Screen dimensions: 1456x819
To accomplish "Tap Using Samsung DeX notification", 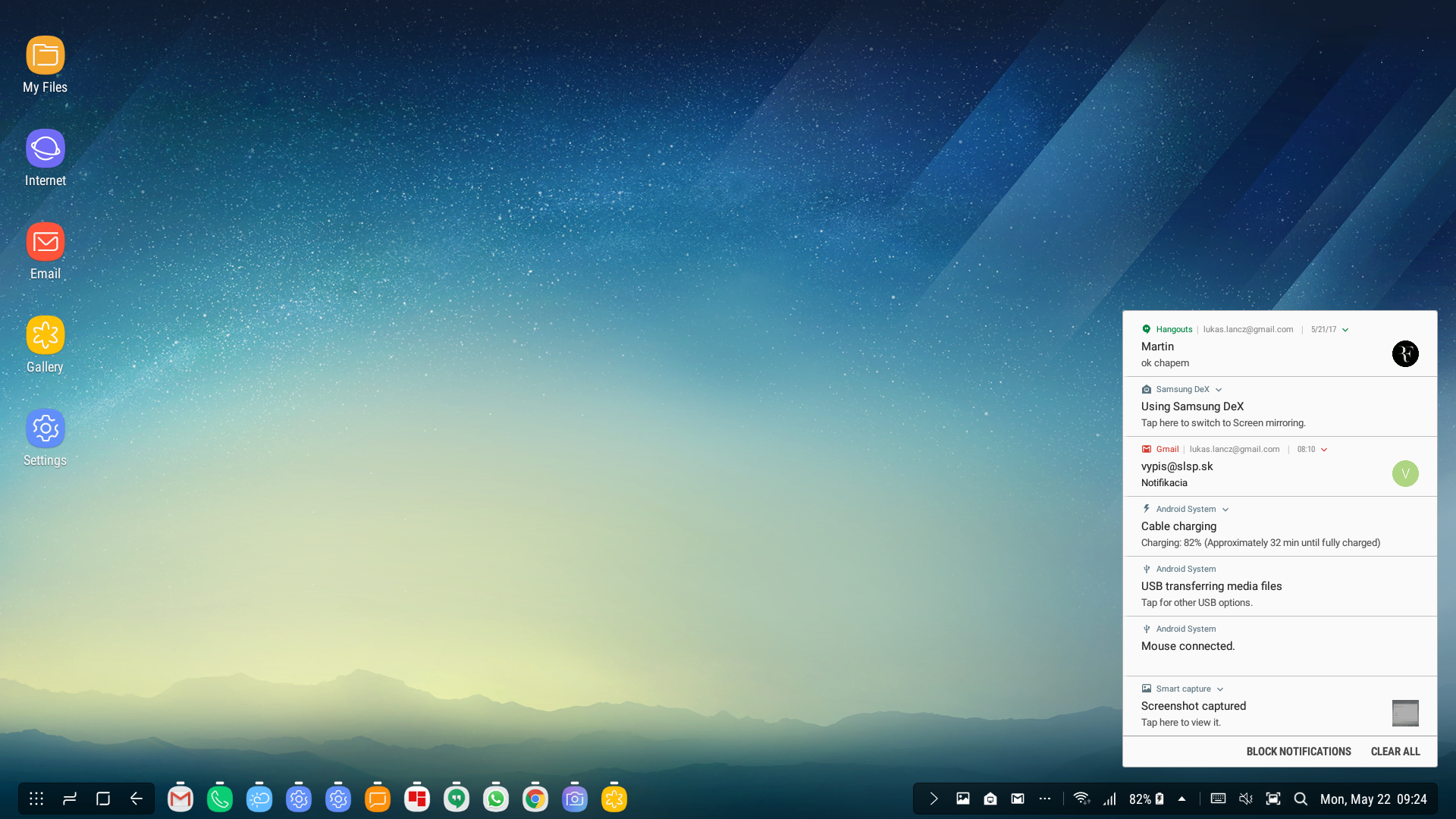I will 1280,406.
